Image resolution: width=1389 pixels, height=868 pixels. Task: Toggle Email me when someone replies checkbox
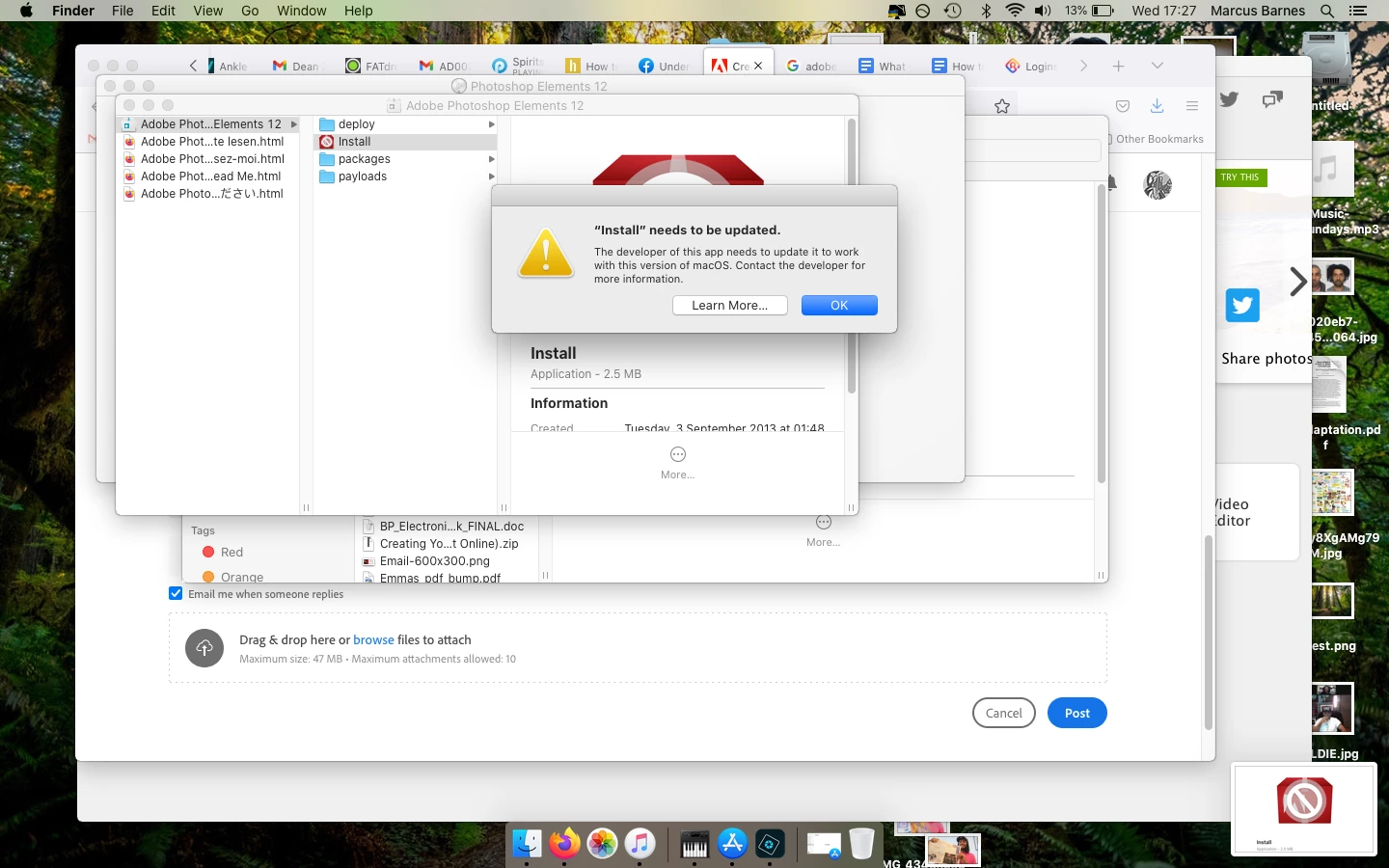176,594
